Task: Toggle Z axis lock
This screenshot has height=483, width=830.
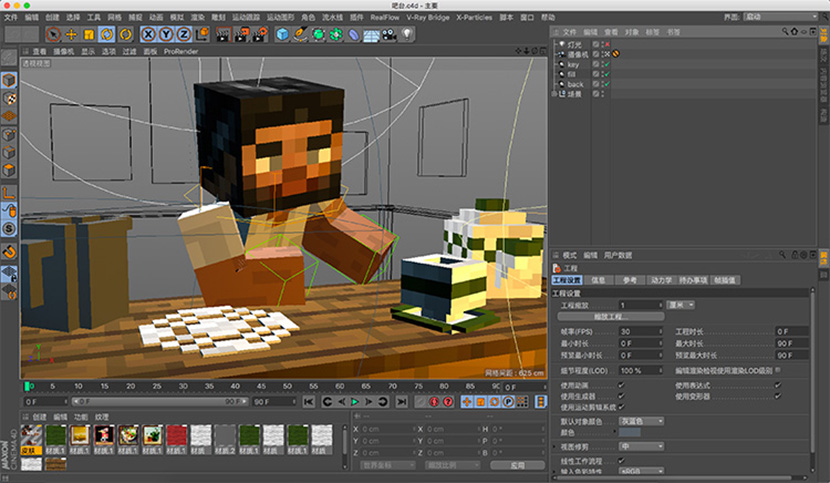Action: [x=184, y=34]
